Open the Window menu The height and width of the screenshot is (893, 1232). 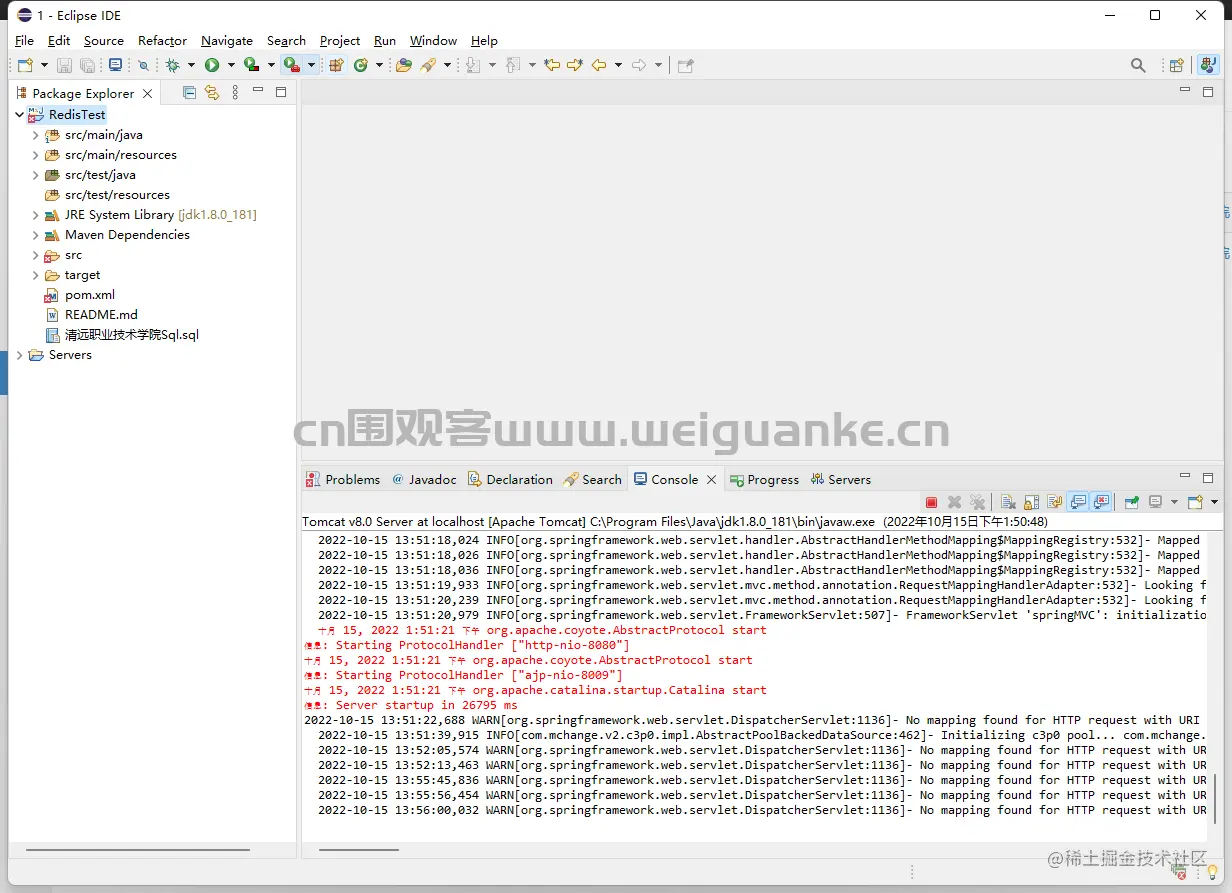pos(433,41)
